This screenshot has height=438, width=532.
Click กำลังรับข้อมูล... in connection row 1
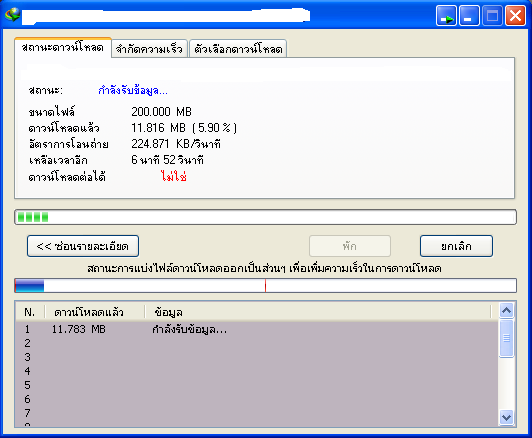click(x=189, y=329)
